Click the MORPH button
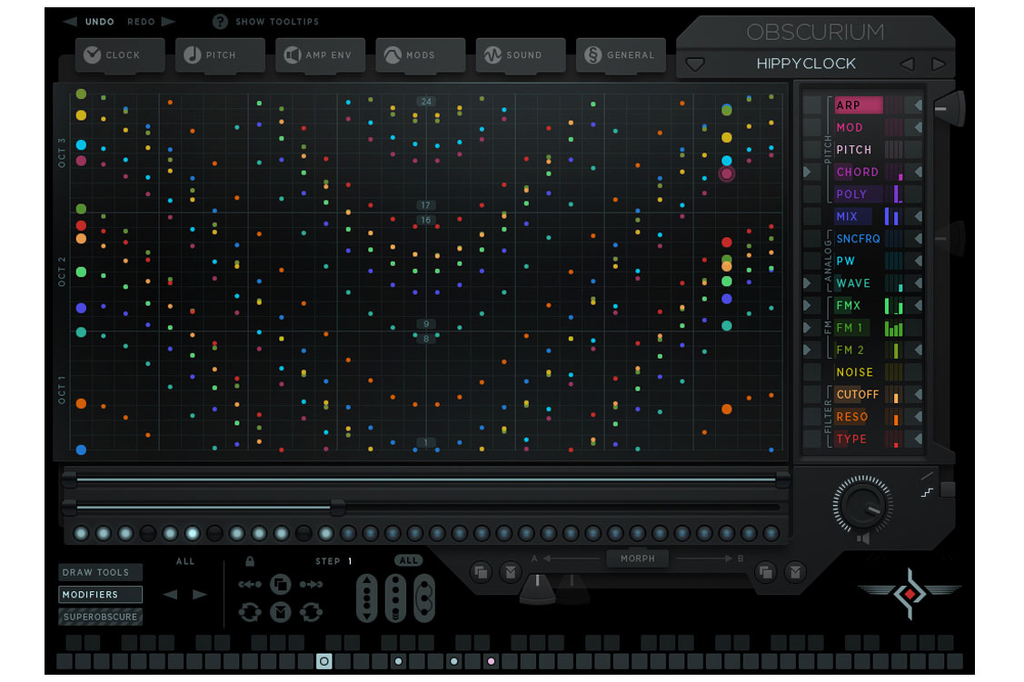Viewport: 1024px width, 682px height. 637,559
